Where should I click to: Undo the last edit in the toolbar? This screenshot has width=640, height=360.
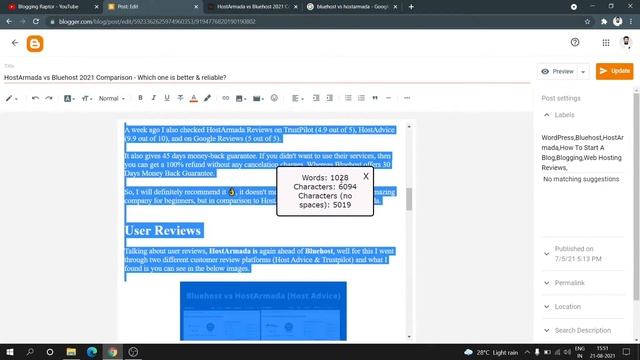[35, 98]
